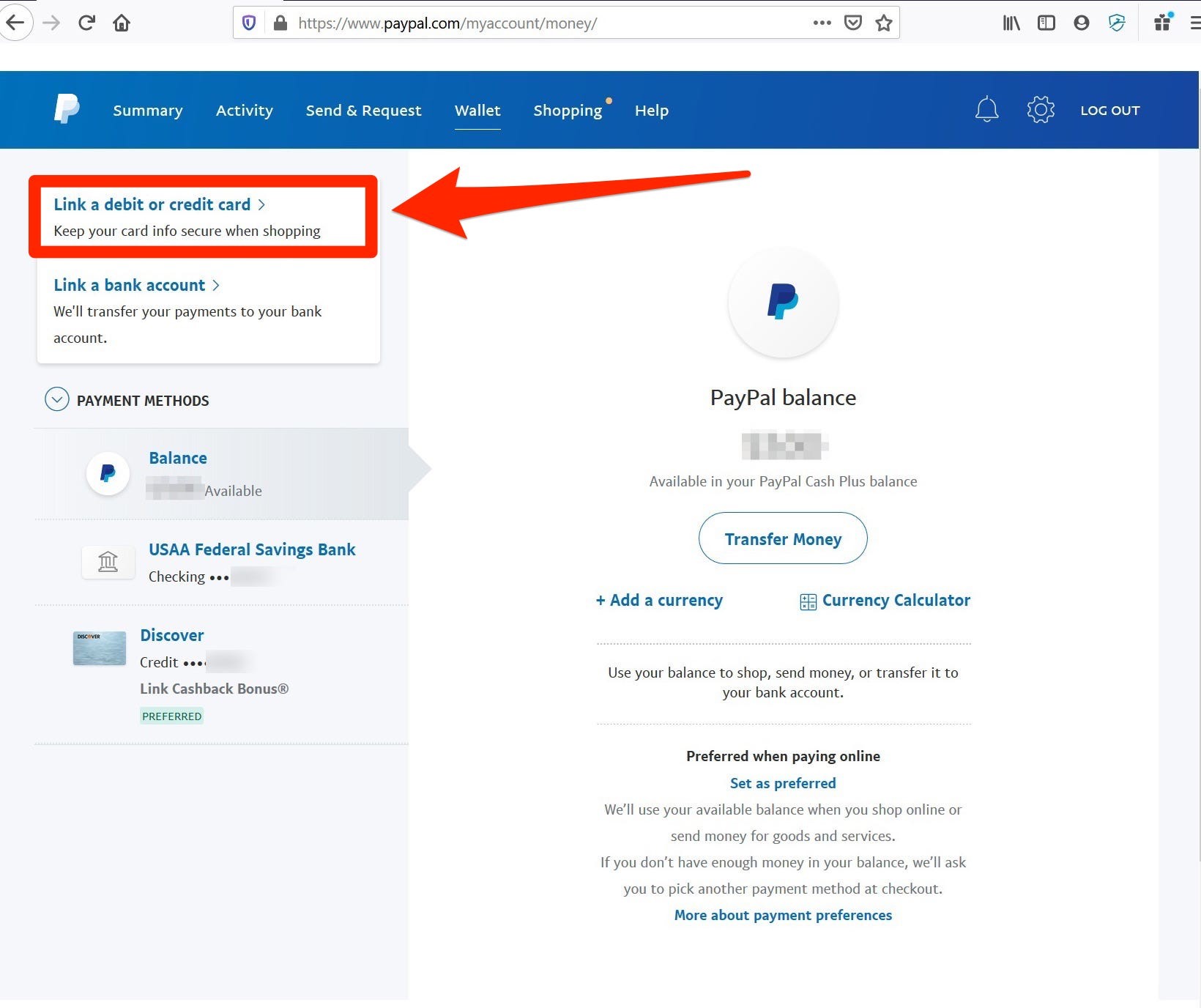Click the PayPal balance heading

[x=783, y=397]
